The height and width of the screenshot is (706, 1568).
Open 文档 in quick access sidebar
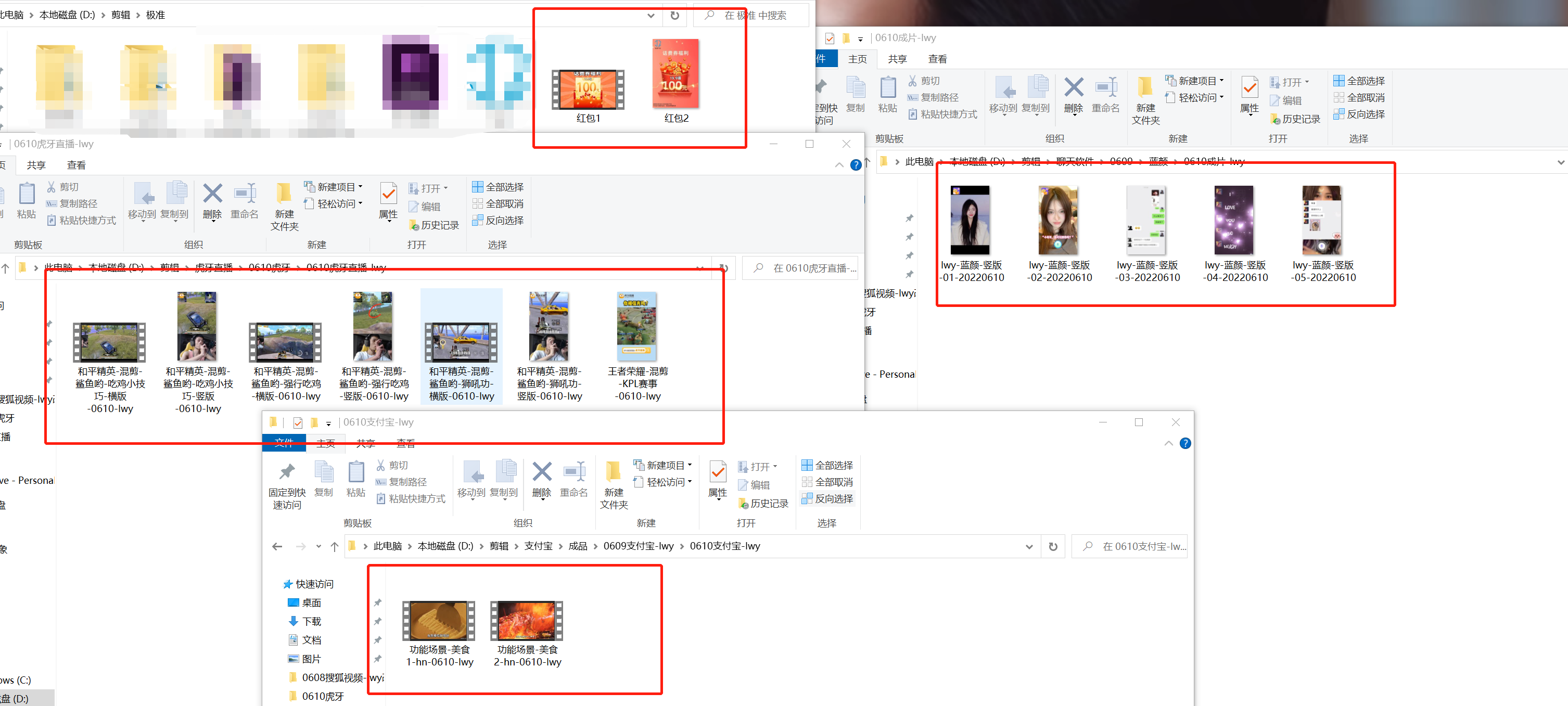304,639
